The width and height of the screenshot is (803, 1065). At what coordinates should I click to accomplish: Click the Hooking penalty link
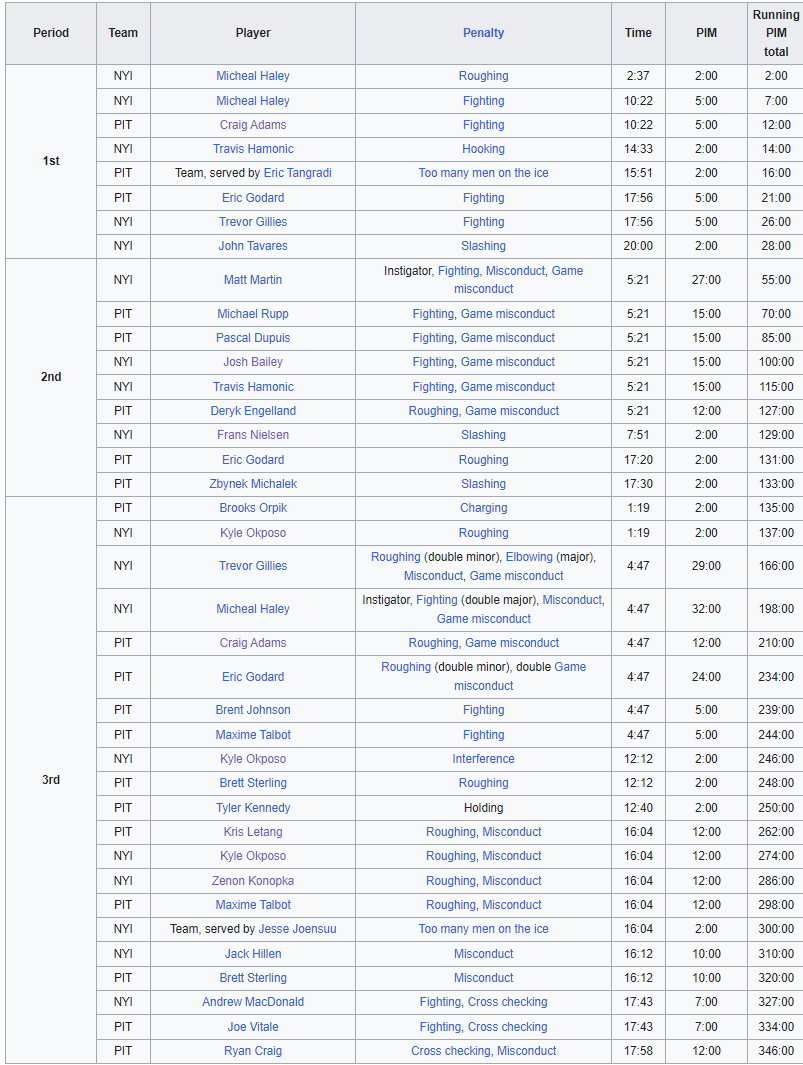[x=483, y=149]
